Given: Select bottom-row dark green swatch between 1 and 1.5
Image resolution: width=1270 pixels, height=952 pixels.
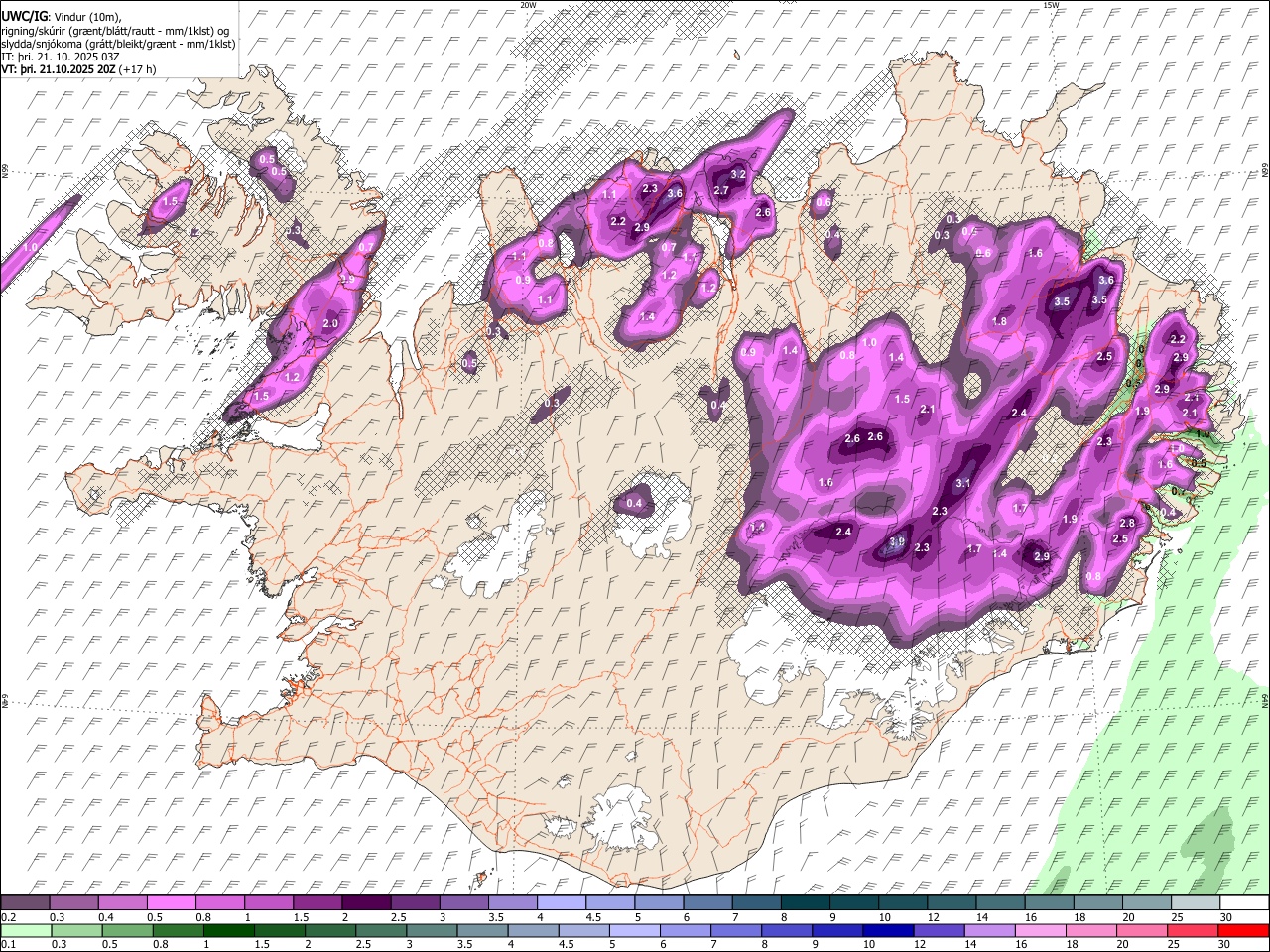Looking at the screenshot, I should [229, 930].
